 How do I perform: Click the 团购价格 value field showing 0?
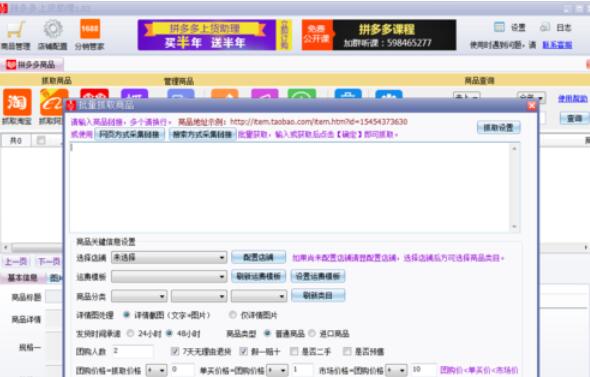click(182, 371)
